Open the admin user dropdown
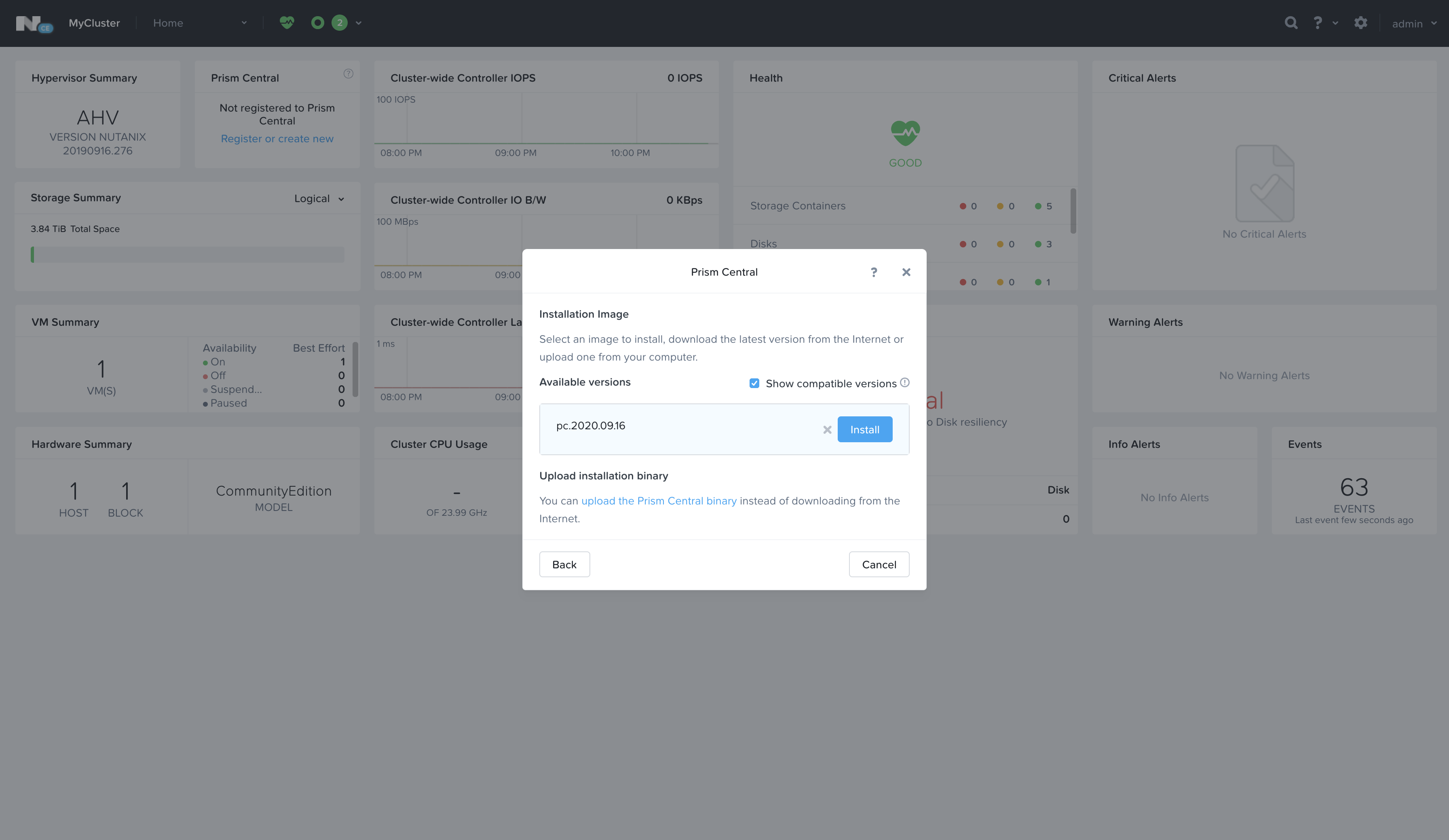1449x840 pixels. pyautogui.click(x=1414, y=23)
